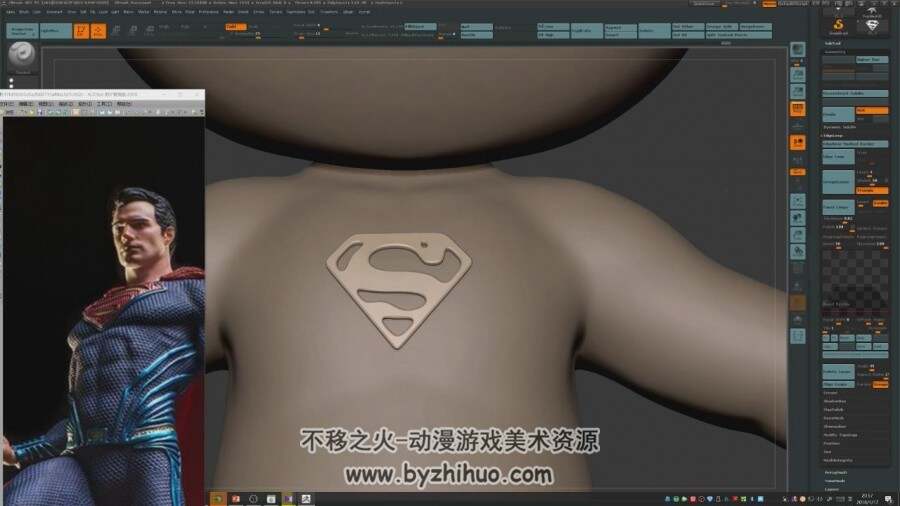Click the Divide button
The height and width of the screenshot is (506, 900).
838,114
